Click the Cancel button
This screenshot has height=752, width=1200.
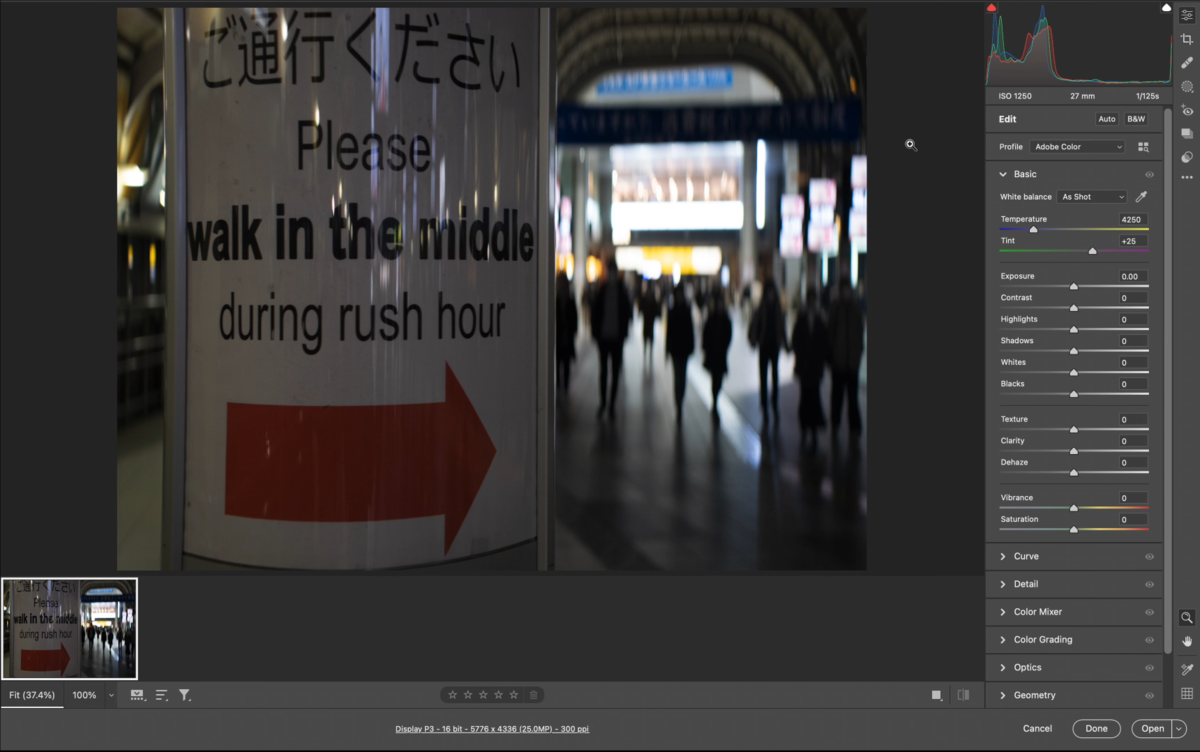(x=1037, y=729)
